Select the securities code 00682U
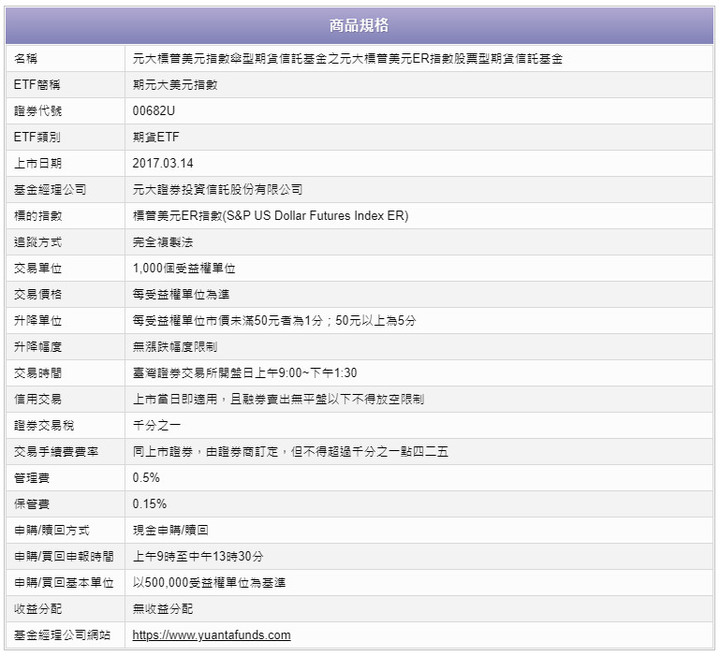 (153, 111)
